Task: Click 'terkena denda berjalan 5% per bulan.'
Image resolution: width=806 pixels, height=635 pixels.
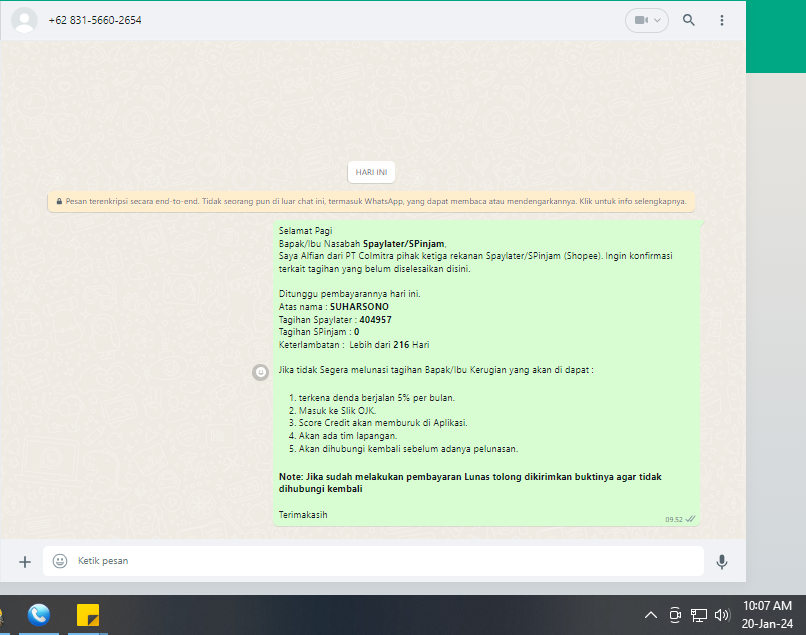Action: (377, 398)
